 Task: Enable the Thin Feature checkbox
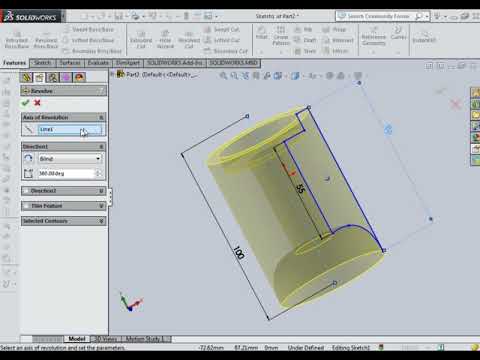point(26,206)
